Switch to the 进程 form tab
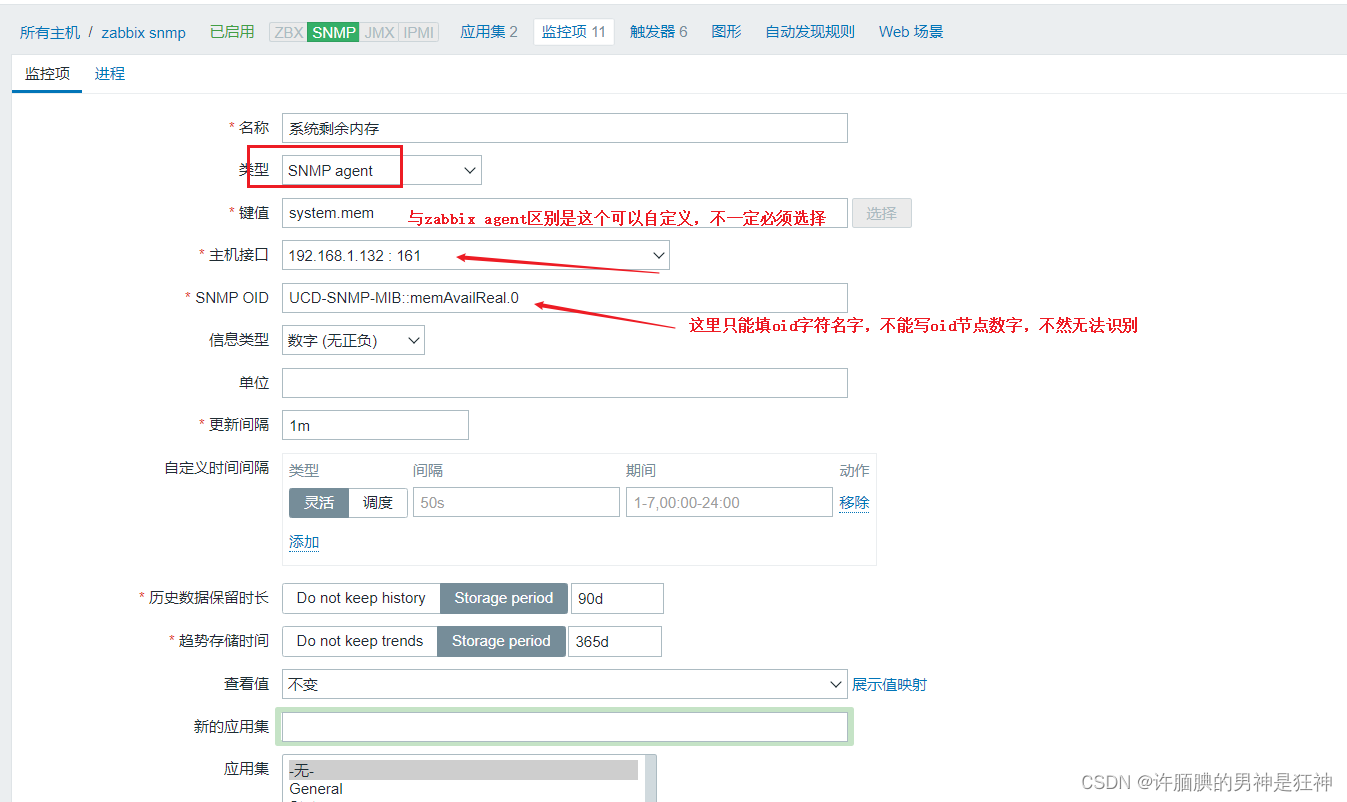The image size is (1347, 802). pos(110,74)
